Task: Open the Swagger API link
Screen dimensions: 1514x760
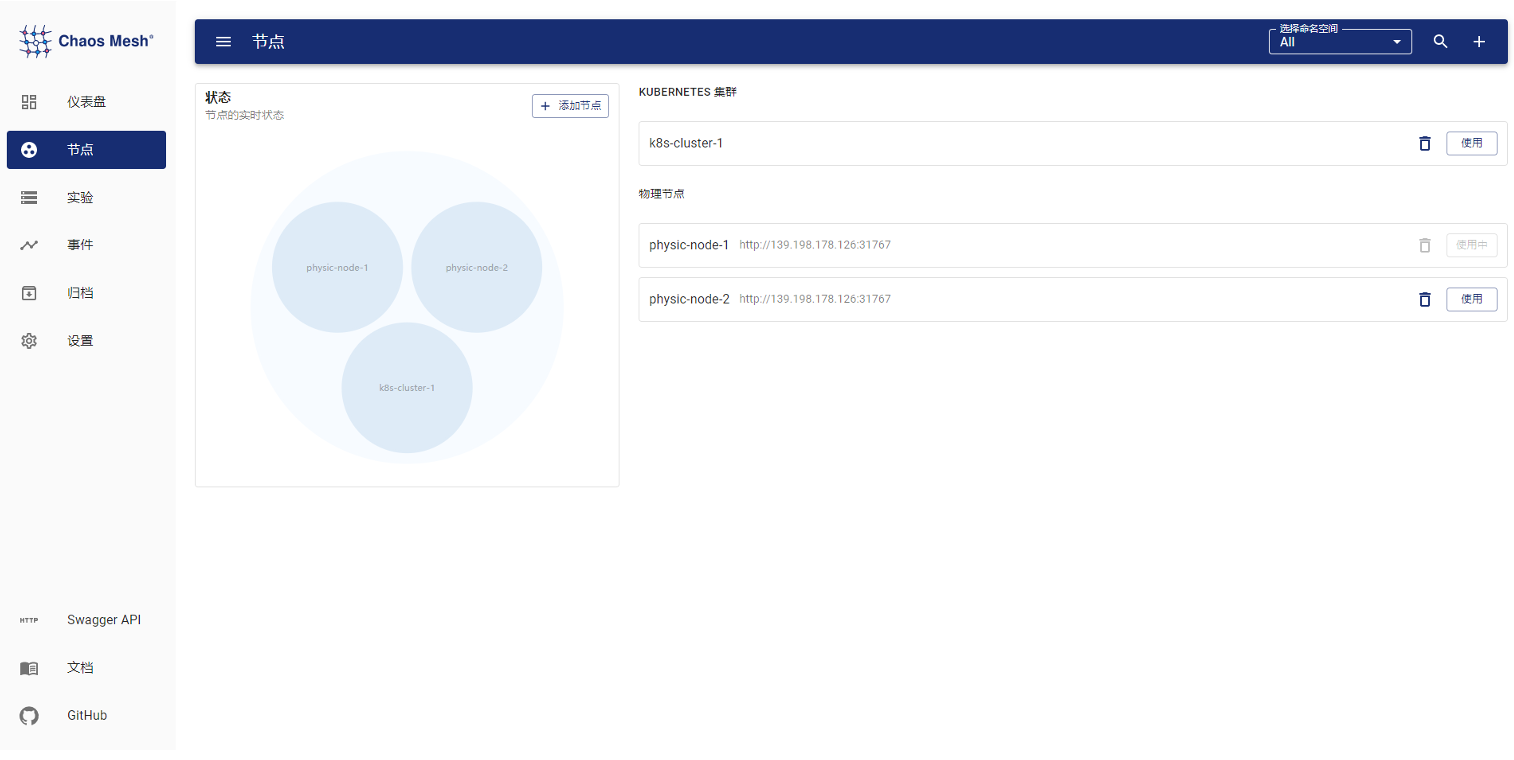Action: (x=103, y=620)
